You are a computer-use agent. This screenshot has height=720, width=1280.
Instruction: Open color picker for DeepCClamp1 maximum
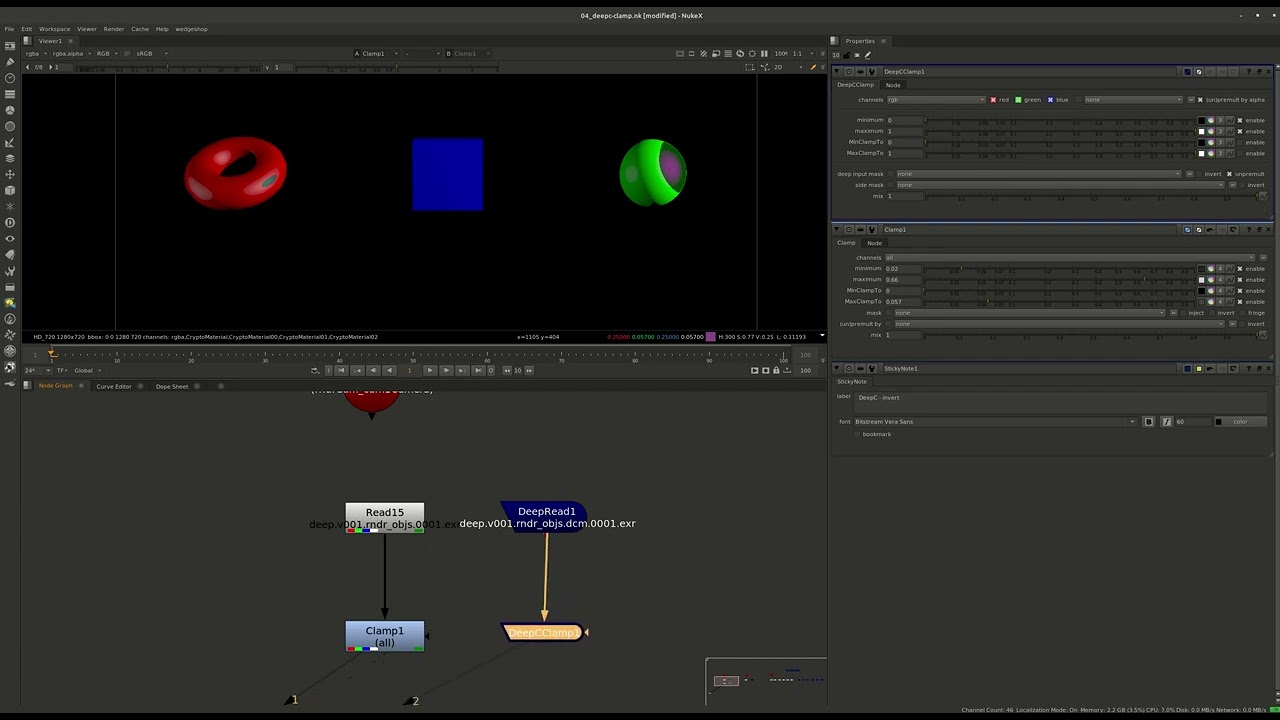[x=1210, y=131]
